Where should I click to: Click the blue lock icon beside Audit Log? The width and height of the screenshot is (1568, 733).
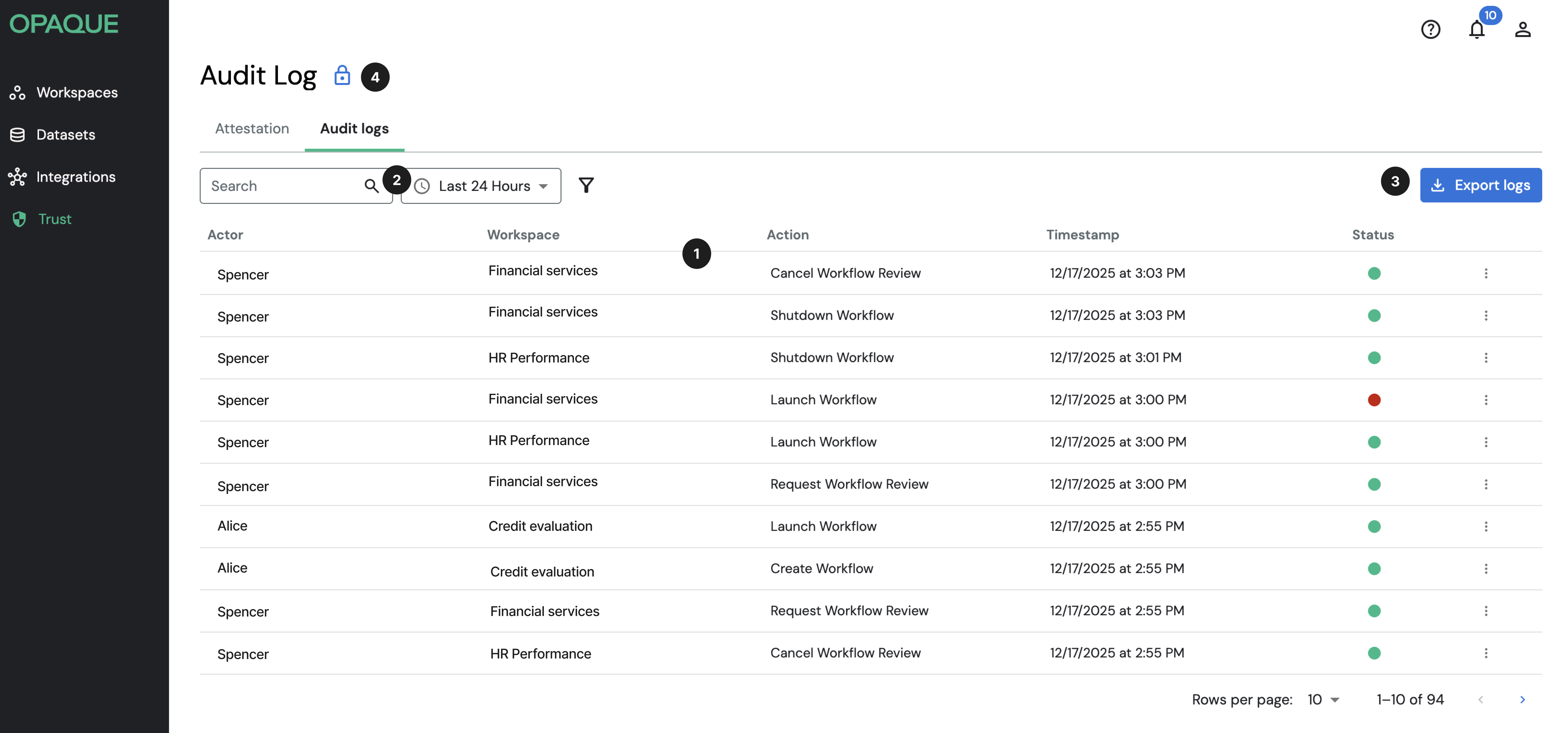point(342,75)
